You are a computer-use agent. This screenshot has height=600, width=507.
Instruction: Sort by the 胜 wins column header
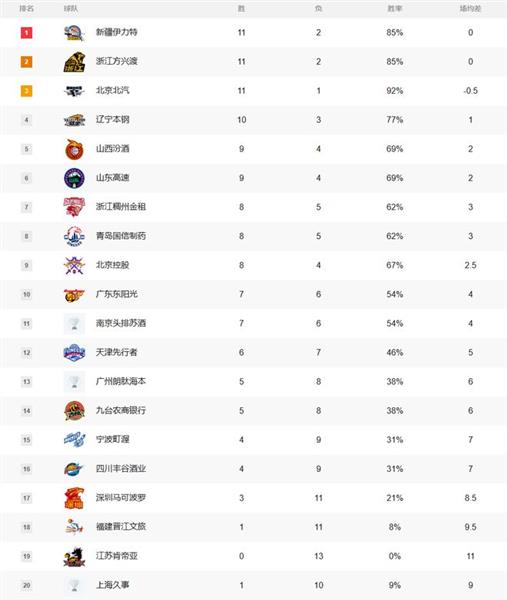pos(241,8)
